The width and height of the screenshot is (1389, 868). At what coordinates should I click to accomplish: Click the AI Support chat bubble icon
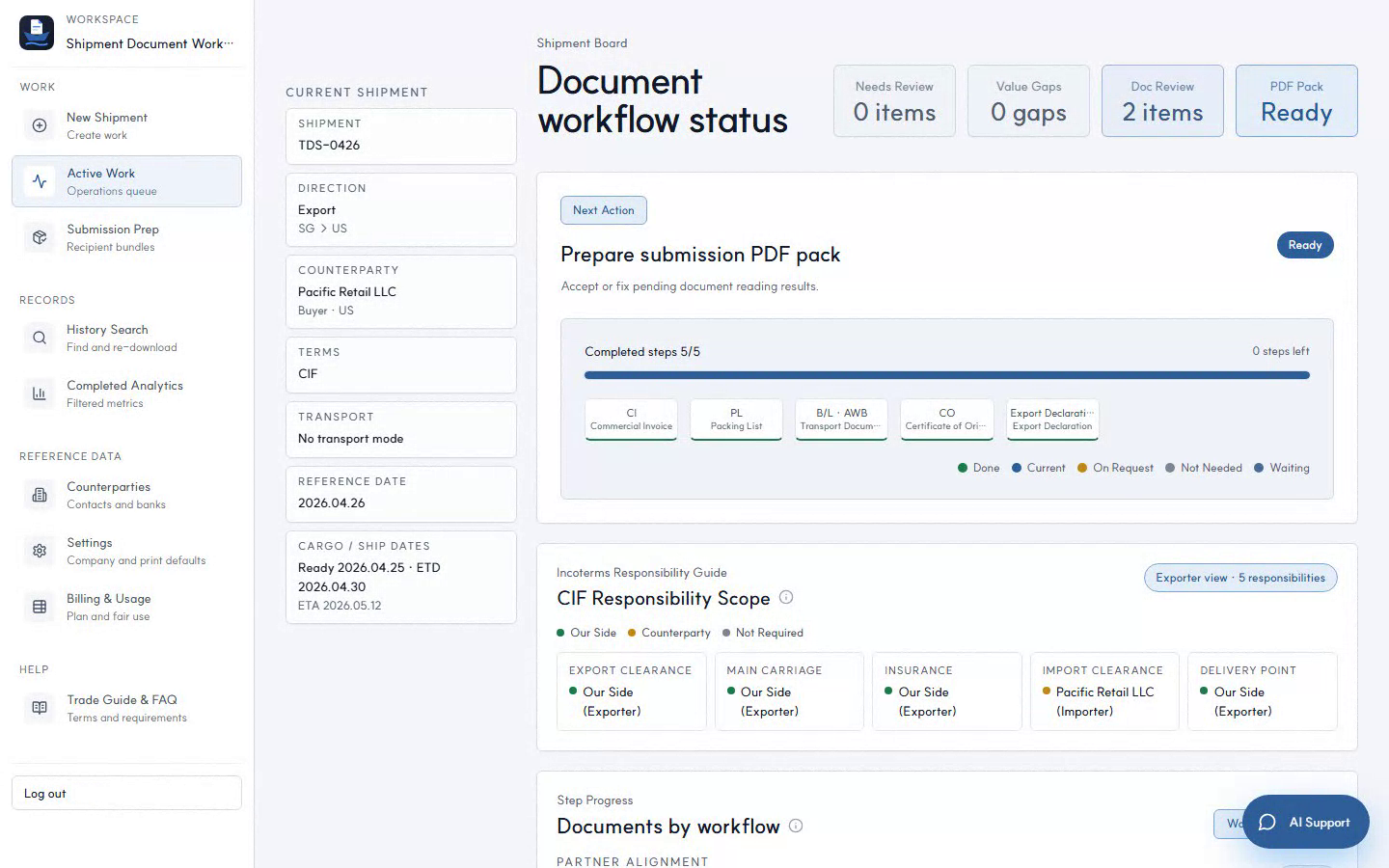click(x=1267, y=822)
